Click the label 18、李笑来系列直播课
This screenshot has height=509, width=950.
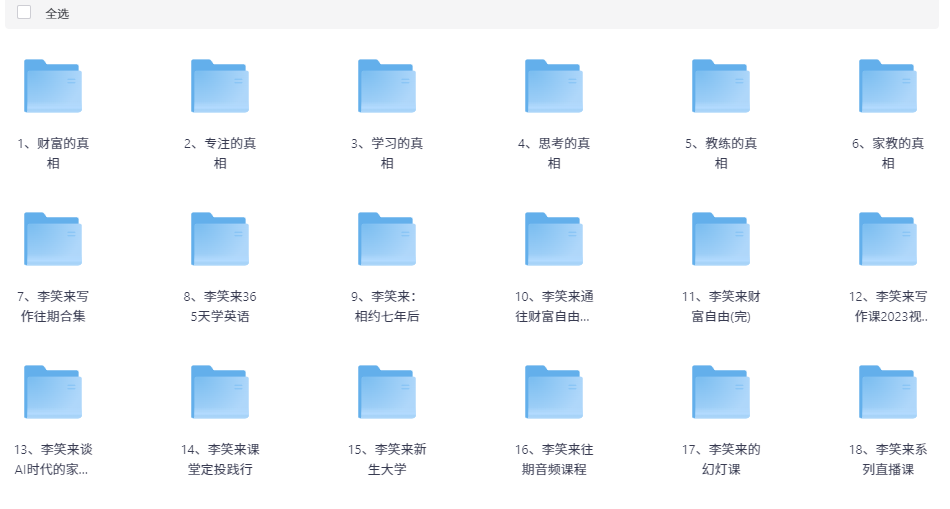[x=888, y=459]
